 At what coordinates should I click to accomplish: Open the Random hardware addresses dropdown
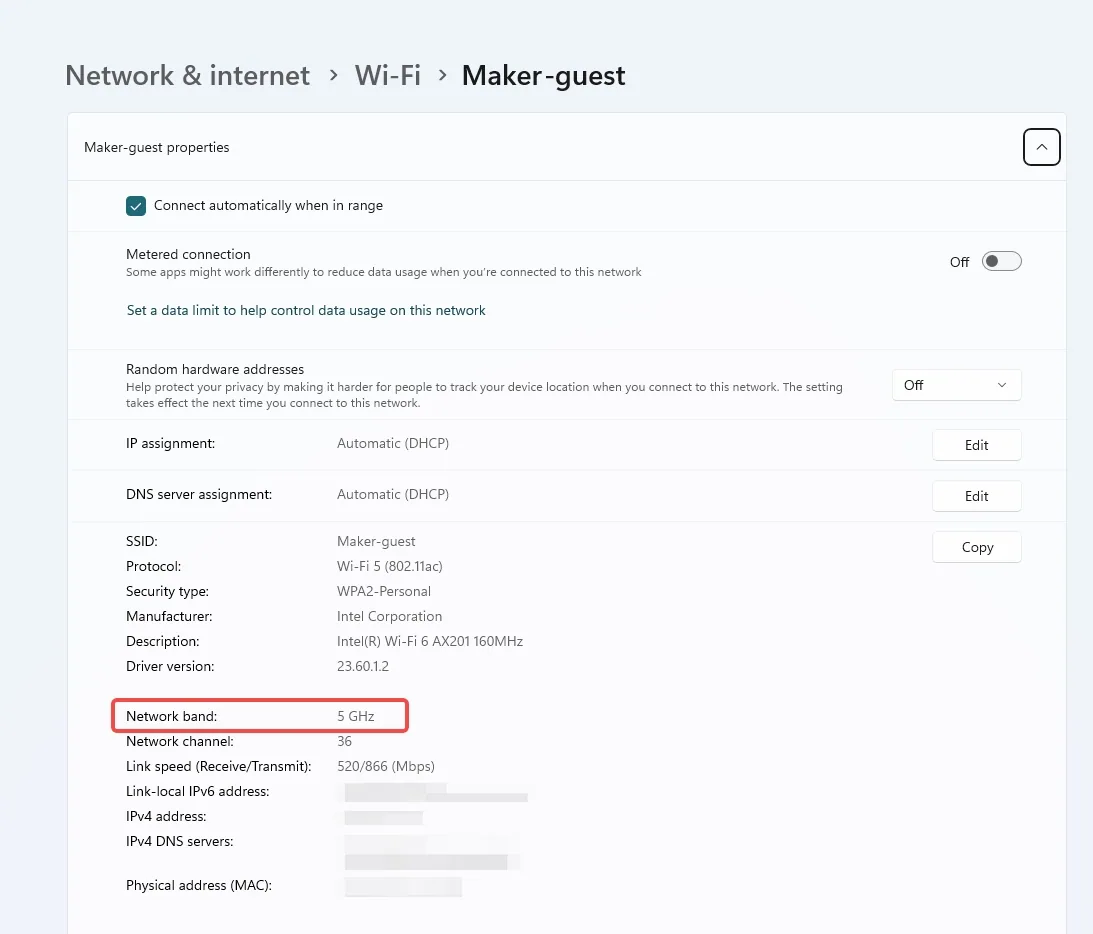pos(956,385)
